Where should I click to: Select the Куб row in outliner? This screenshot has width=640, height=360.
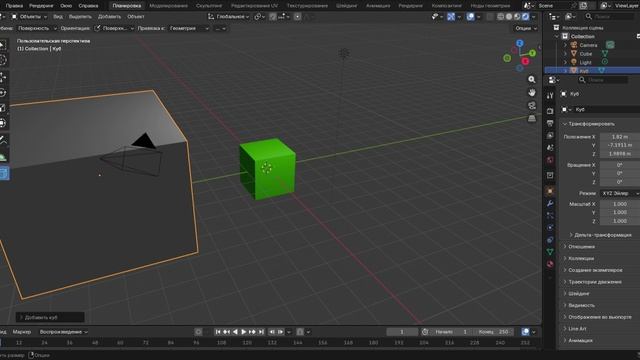592,71
